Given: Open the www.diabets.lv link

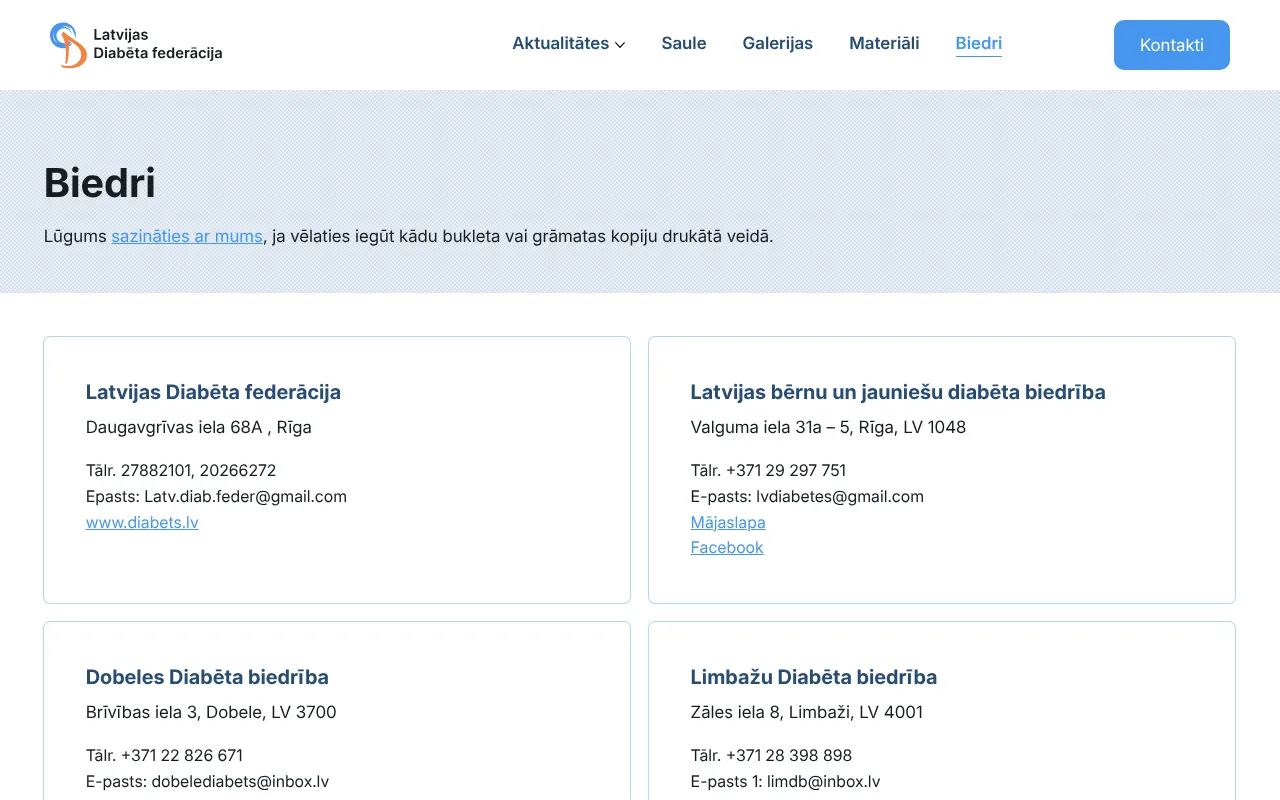Looking at the screenshot, I should pyautogui.click(x=142, y=522).
